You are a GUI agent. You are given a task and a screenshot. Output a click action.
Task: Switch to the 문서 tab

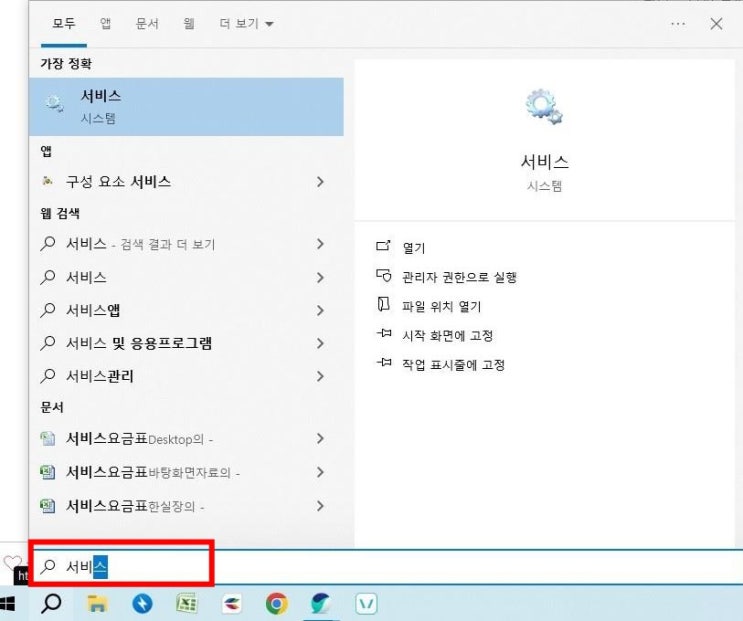(147, 23)
